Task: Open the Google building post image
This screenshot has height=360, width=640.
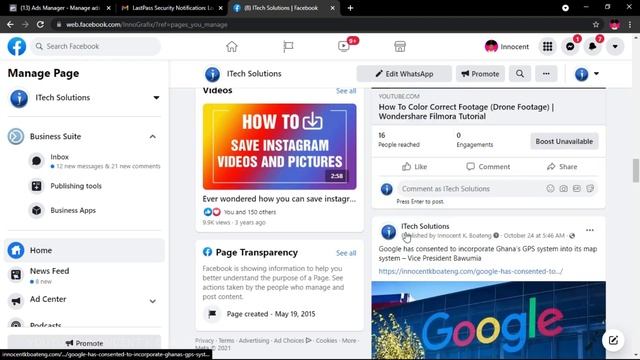Action: click(x=489, y=320)
